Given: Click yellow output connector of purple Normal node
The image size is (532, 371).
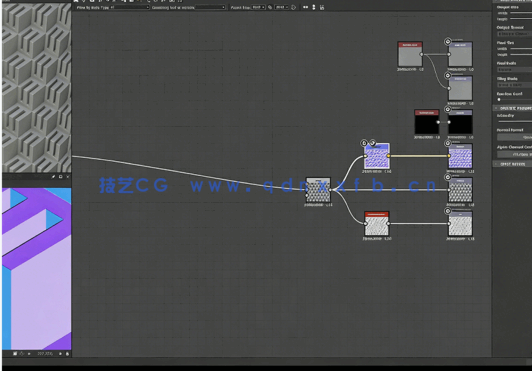Looking at the screenshot, I should pyautogui.click(x=388, y=156).
